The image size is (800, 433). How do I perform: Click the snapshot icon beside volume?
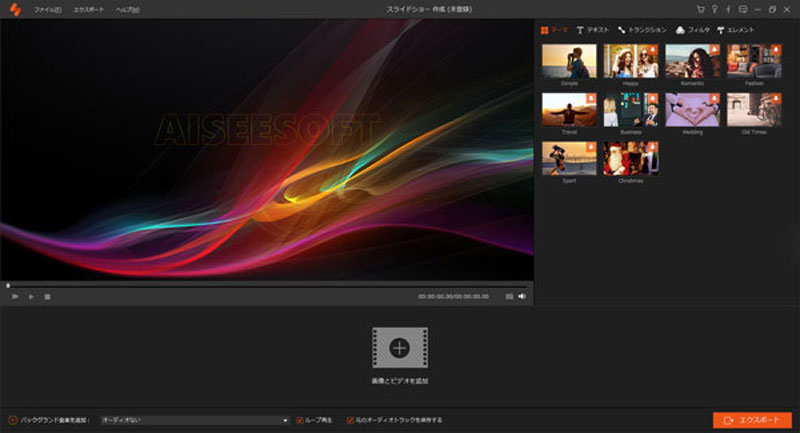509,296
